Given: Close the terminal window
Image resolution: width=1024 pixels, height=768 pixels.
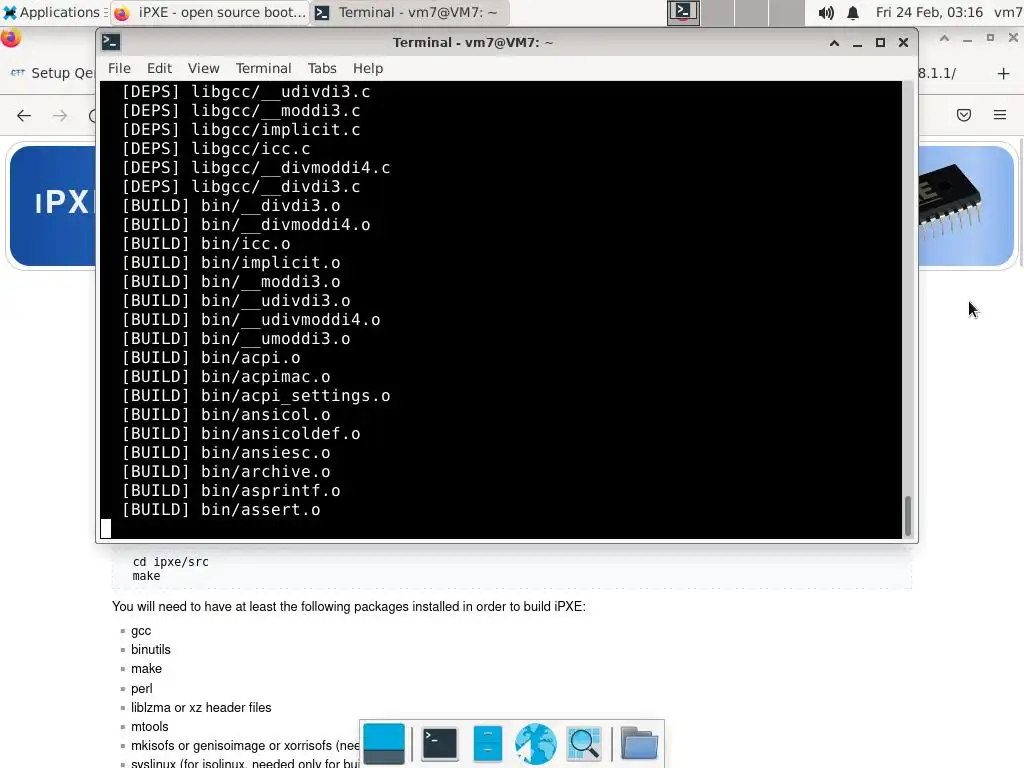Looking at the screenshot, I should pos(903,42).
